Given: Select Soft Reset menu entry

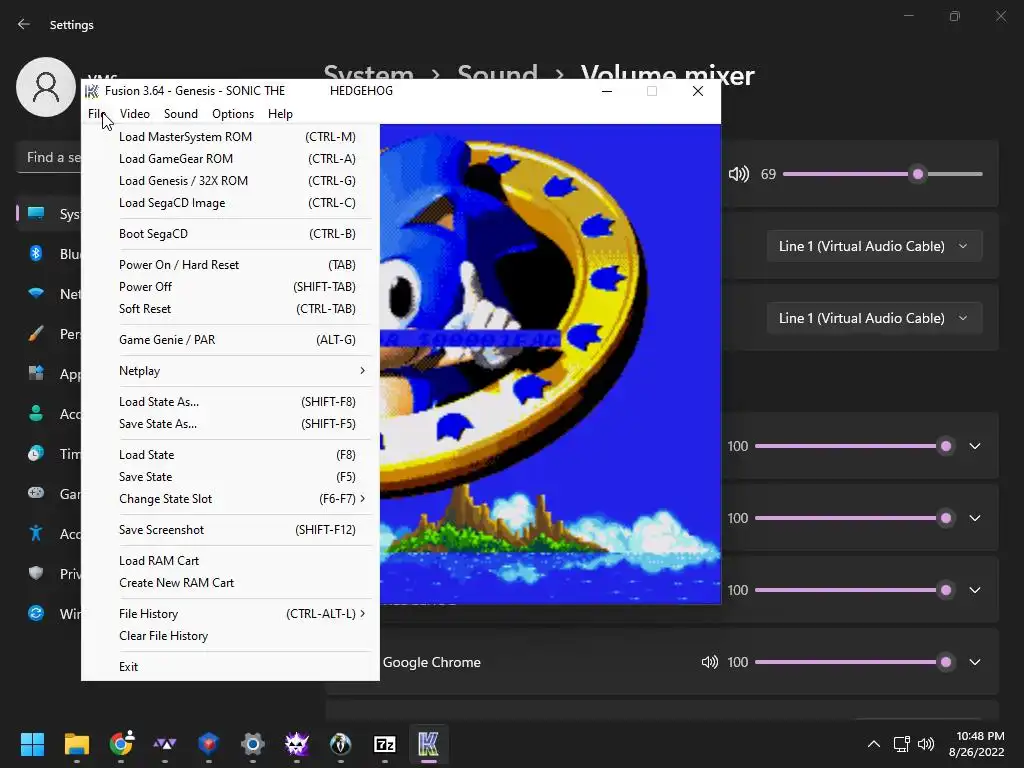Looking at the screenshot, I should (x=231, y=309).
